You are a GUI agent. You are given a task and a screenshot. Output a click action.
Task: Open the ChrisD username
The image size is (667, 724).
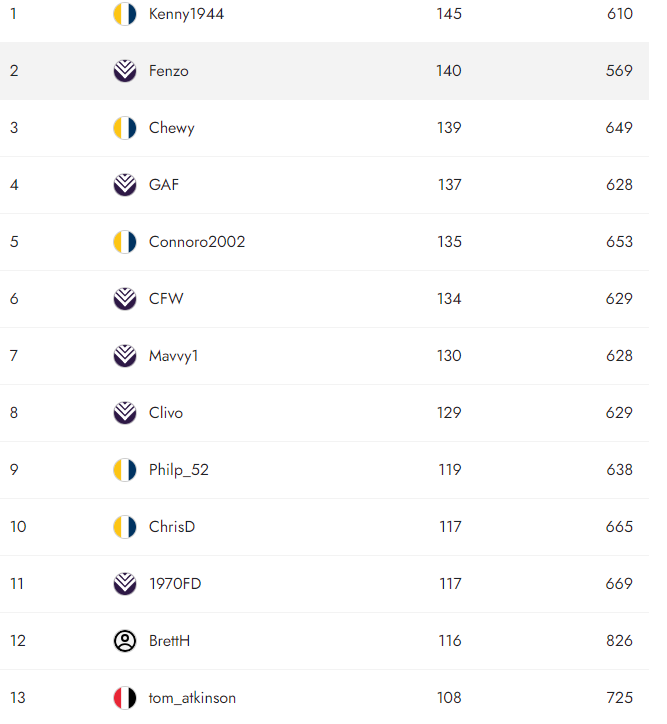[172, 527]
